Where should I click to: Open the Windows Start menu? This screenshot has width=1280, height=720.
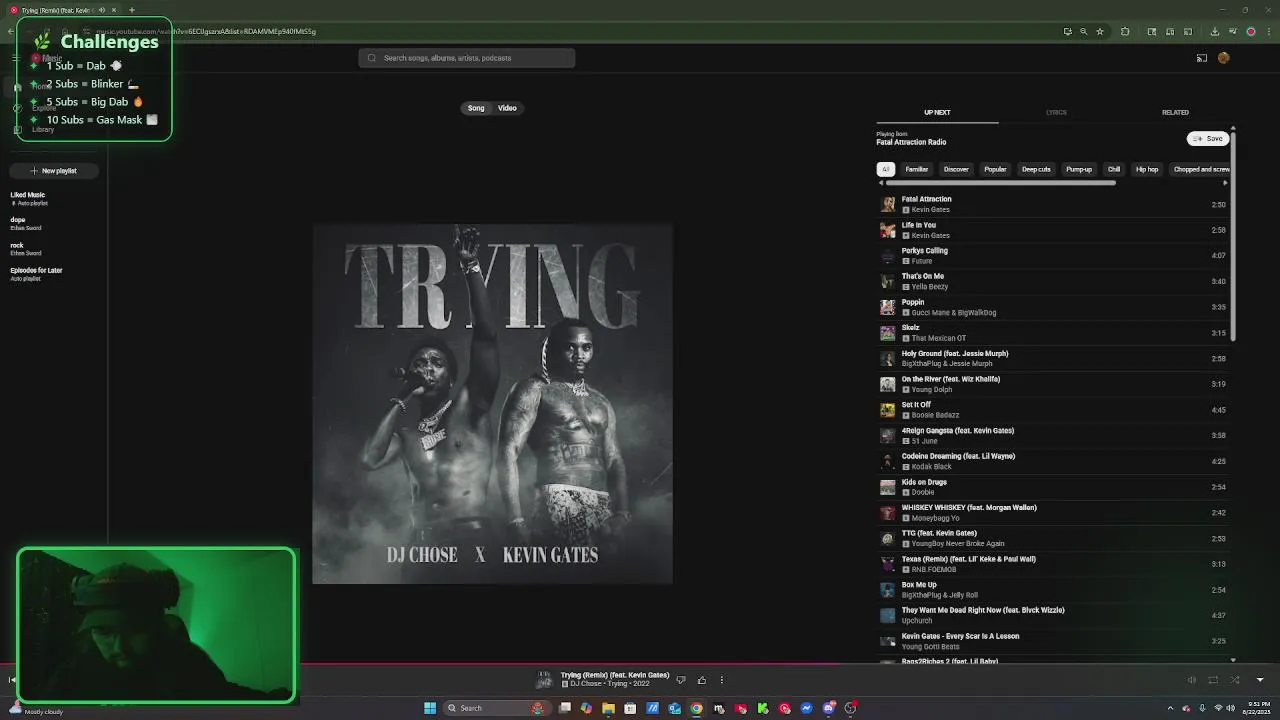click(430, 708)
